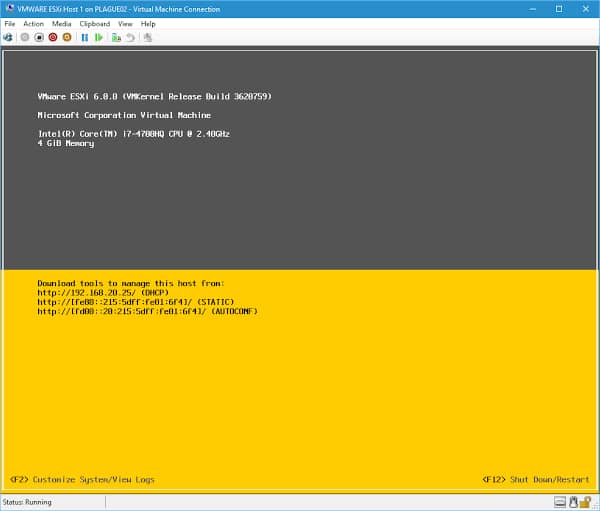Open the Media menu
Screen dimensions: 600x511
coord(62,24)
